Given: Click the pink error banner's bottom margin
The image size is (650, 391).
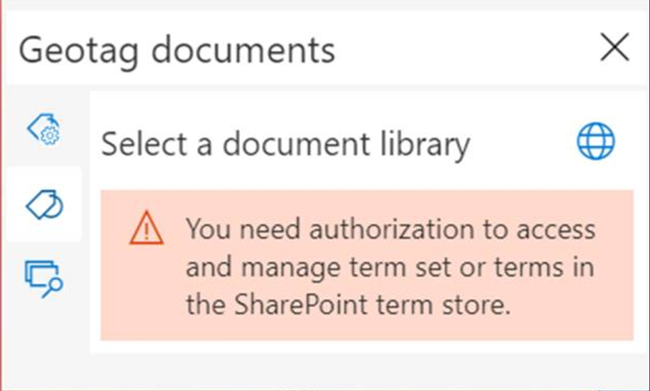Looking at the screenshot, I should coord(367,330).
